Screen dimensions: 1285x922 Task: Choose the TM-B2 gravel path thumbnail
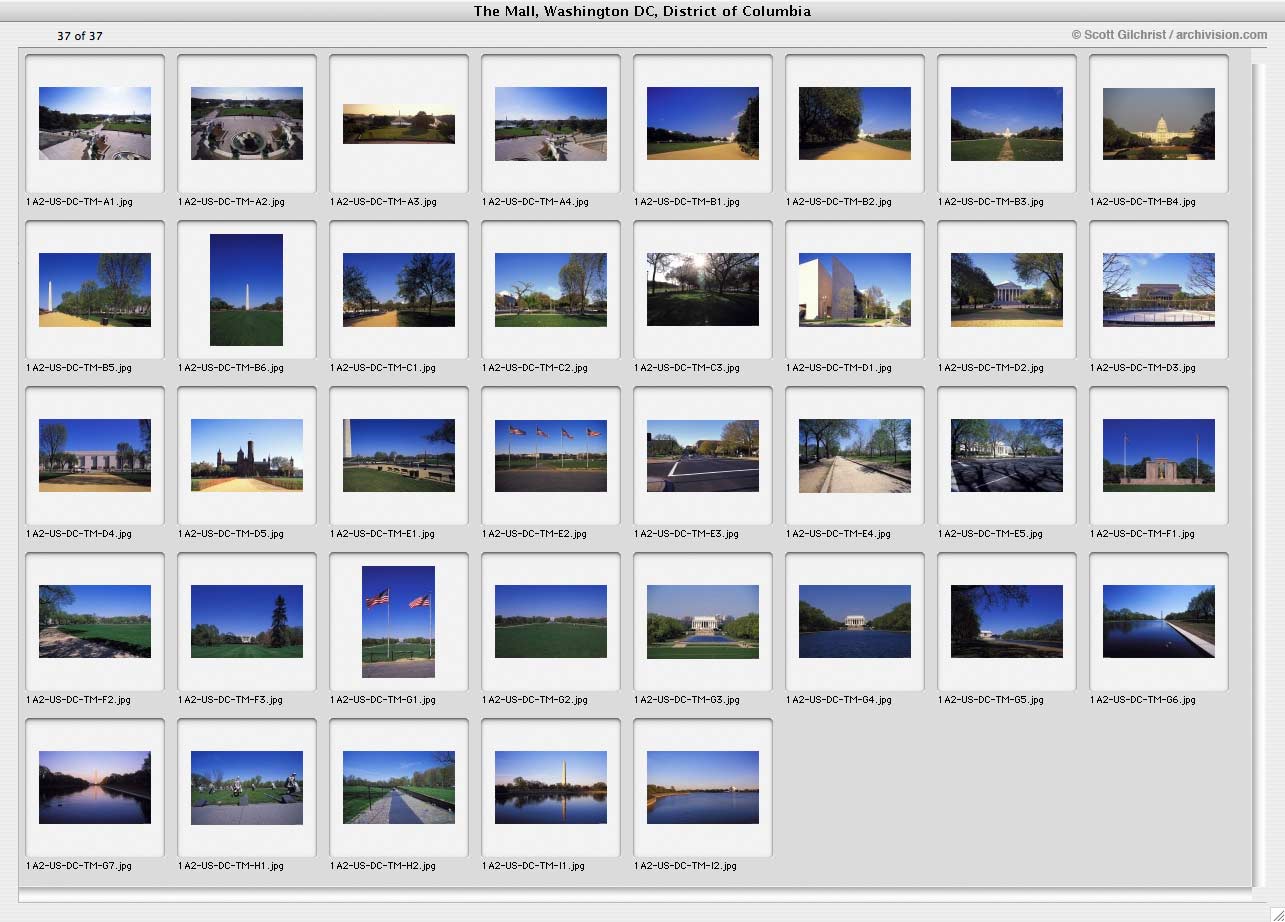pos(855,123)
